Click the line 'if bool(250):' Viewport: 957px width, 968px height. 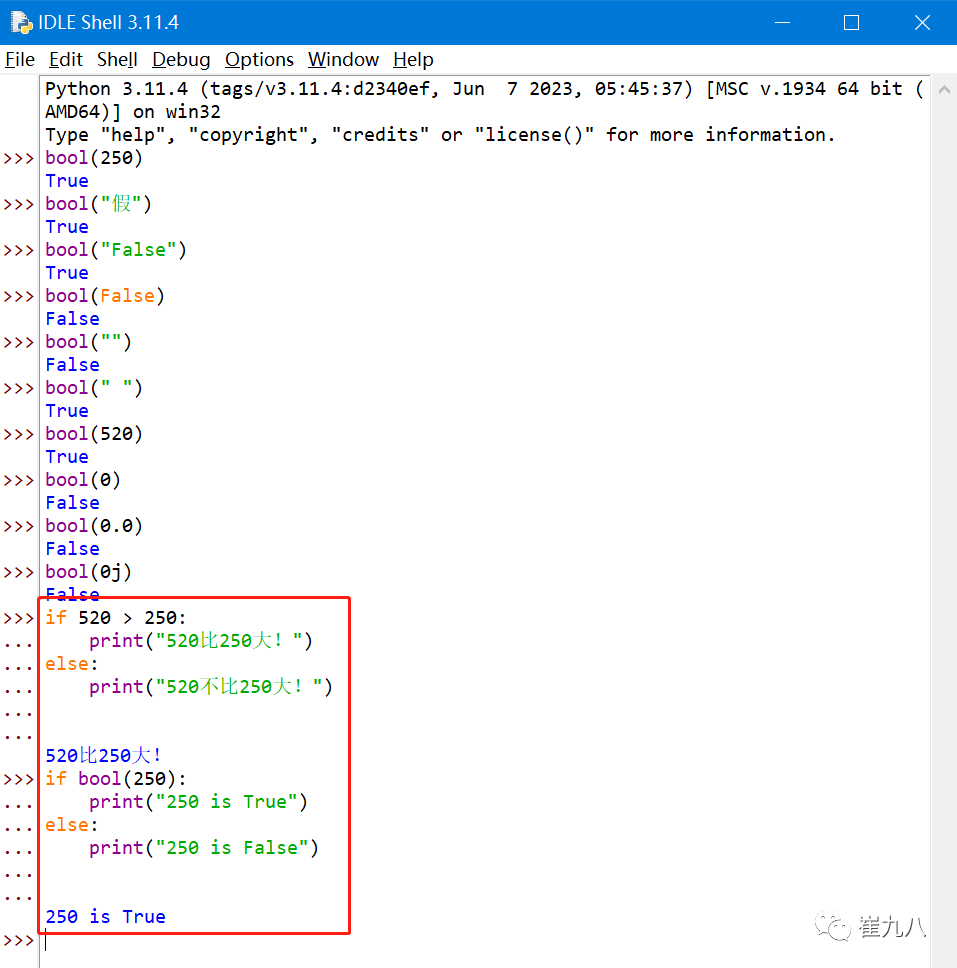(x=115, y=778)
